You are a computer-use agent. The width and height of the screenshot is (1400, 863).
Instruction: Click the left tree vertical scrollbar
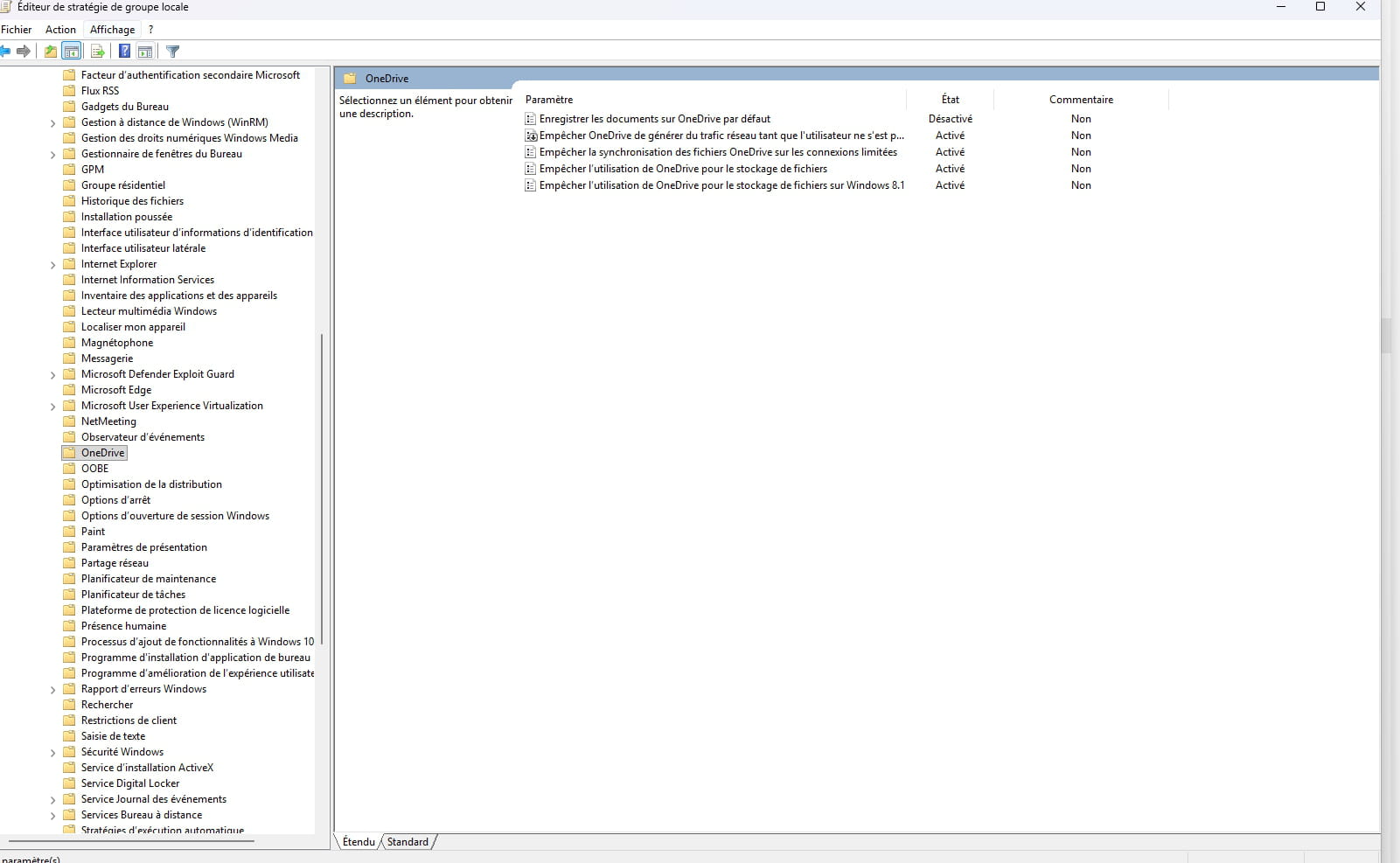tap(322, 488)
